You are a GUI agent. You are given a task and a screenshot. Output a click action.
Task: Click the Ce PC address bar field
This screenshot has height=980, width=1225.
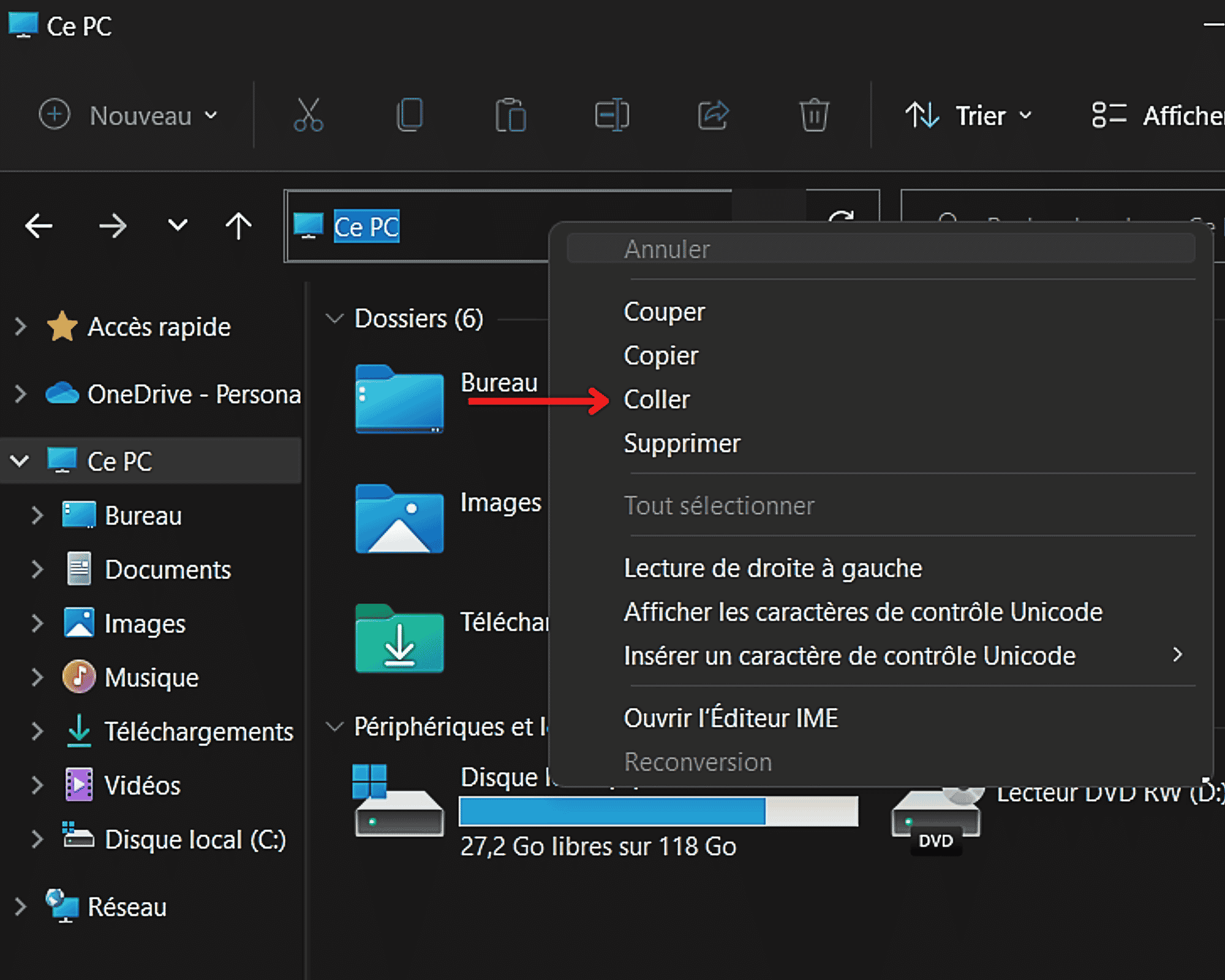click(417, 227)
